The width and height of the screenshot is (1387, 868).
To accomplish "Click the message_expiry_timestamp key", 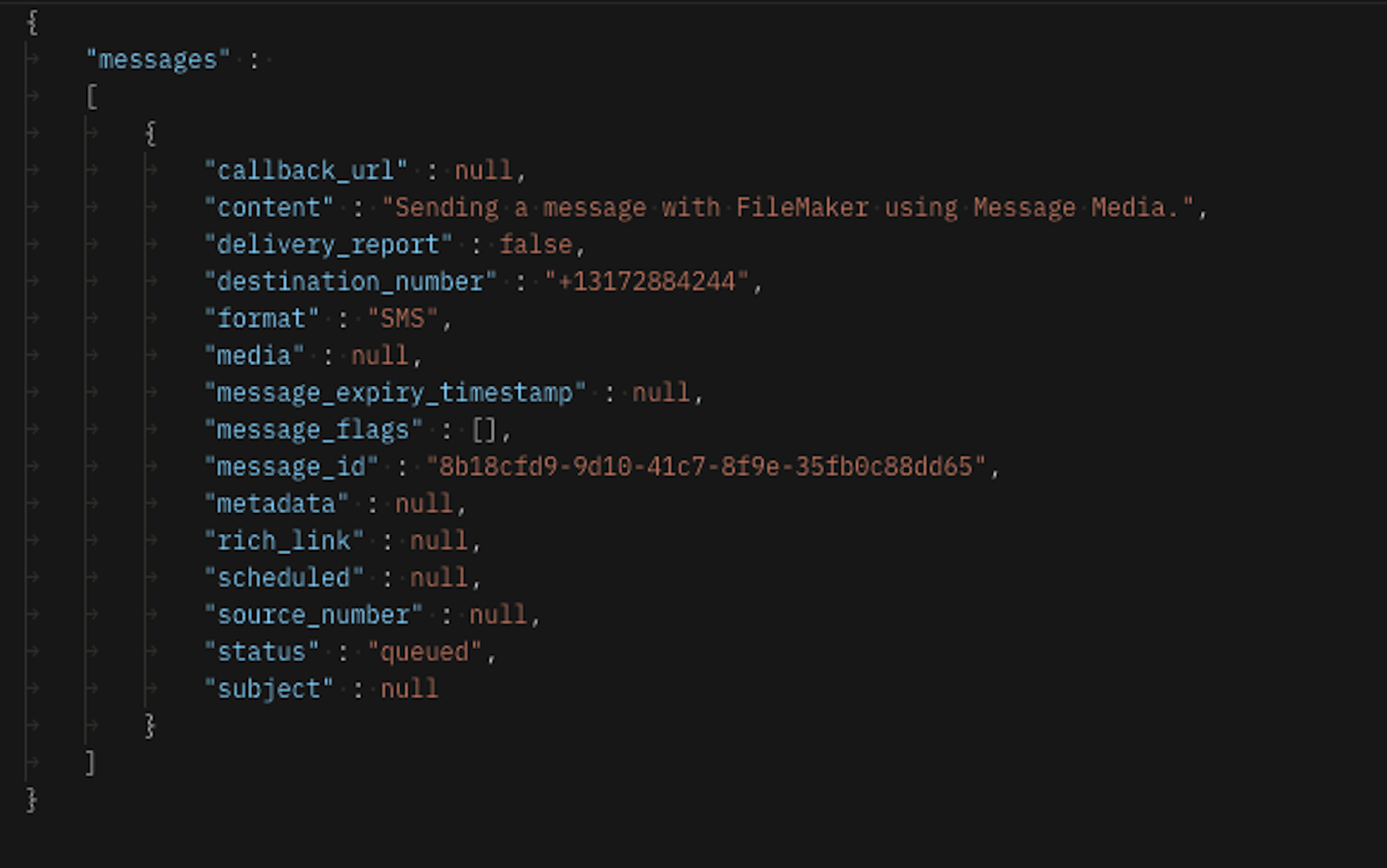I will [x=395, y=393].
